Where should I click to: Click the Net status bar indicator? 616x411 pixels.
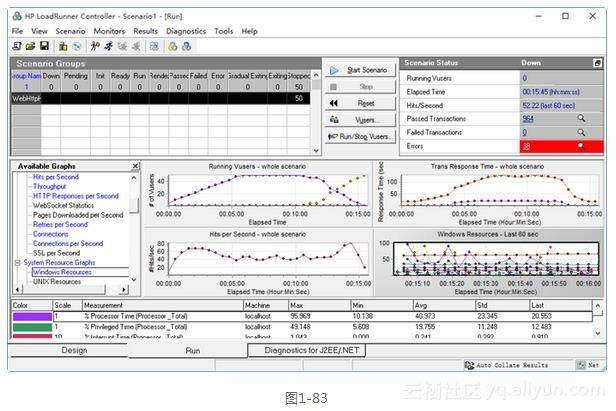(x=588, y=365)
